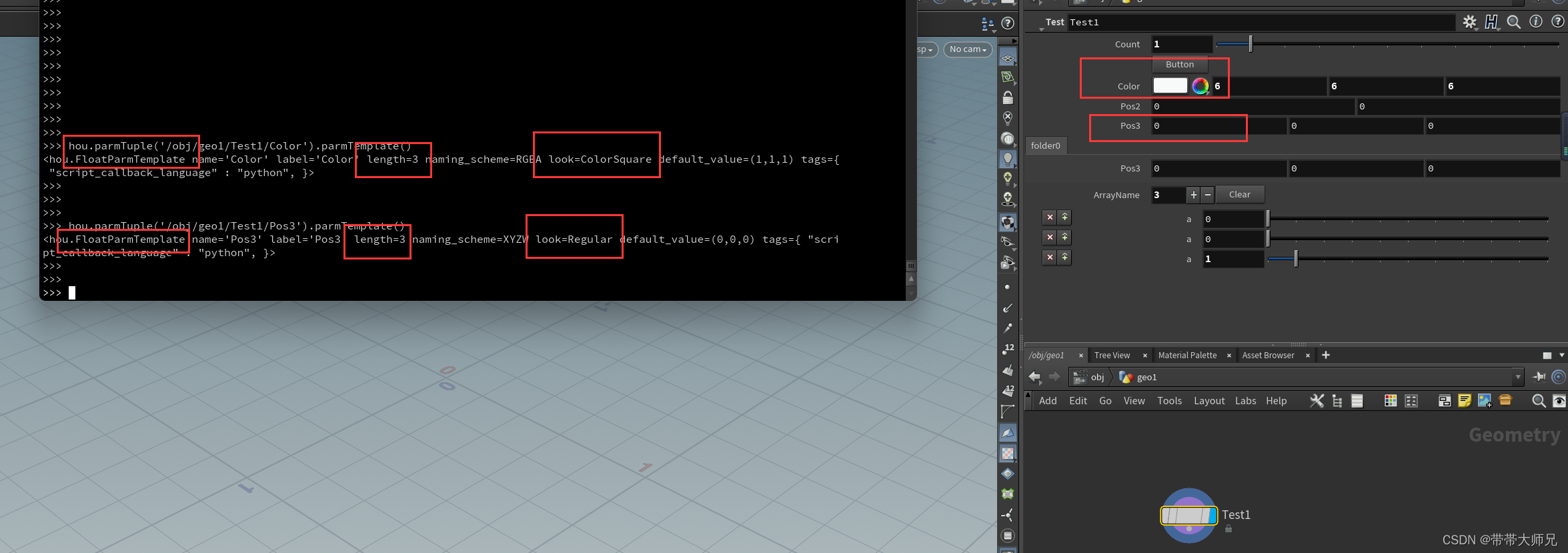Viewport: 1568px width, 553px height.
Task: Insert before the second 'a' array entry
Action: [x=1064, y=237]
